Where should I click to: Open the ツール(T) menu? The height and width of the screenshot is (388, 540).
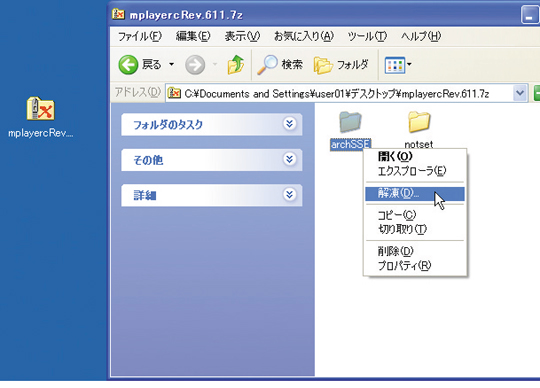pos(367,36)
